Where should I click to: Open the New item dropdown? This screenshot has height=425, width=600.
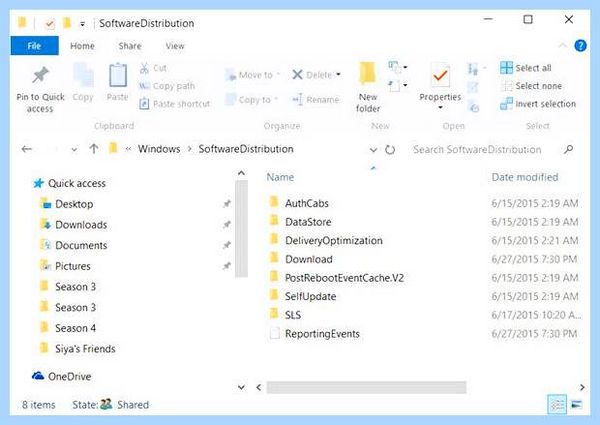click(x=398, y=67)
